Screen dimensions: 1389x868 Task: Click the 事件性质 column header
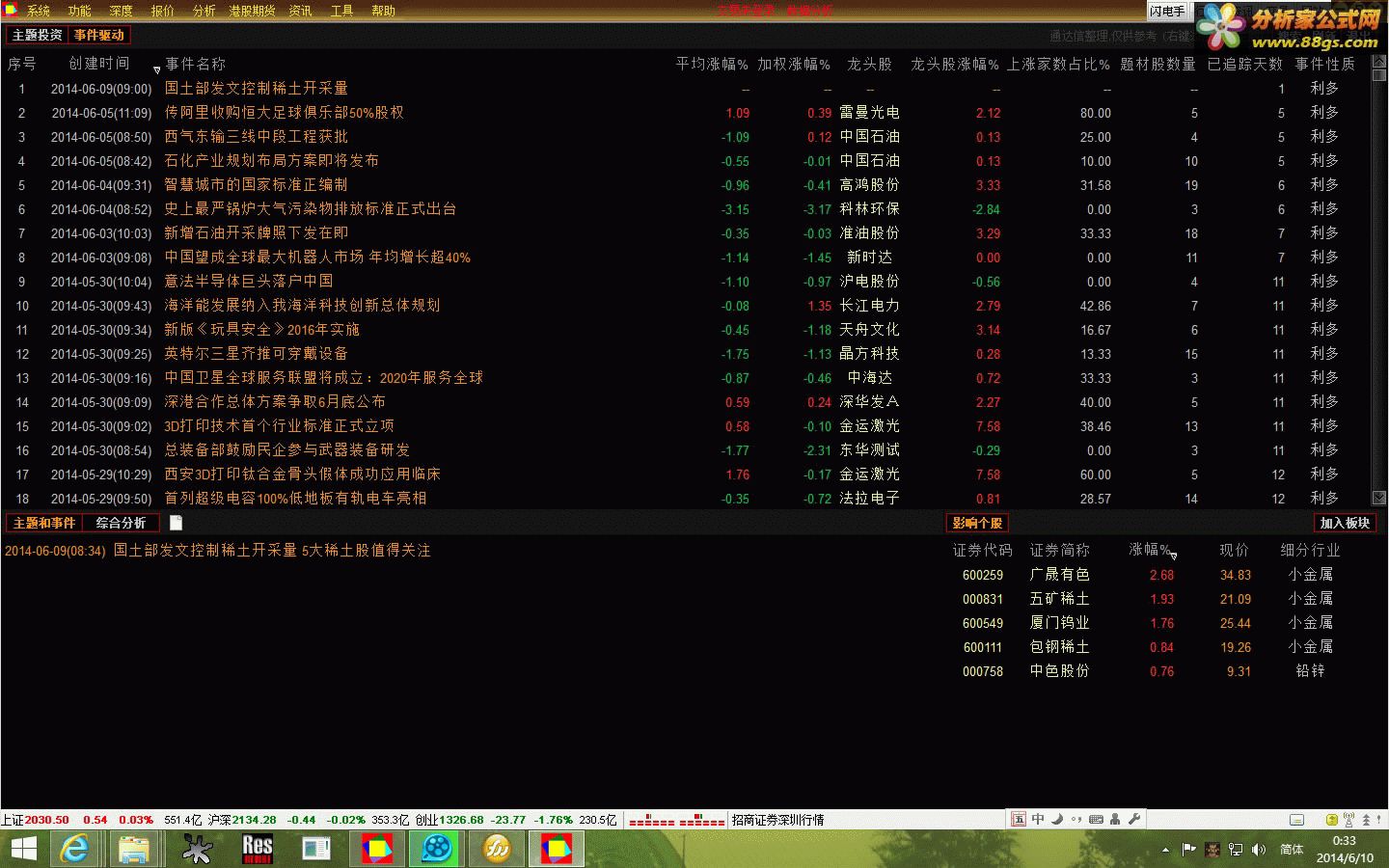pos(1324,64)
